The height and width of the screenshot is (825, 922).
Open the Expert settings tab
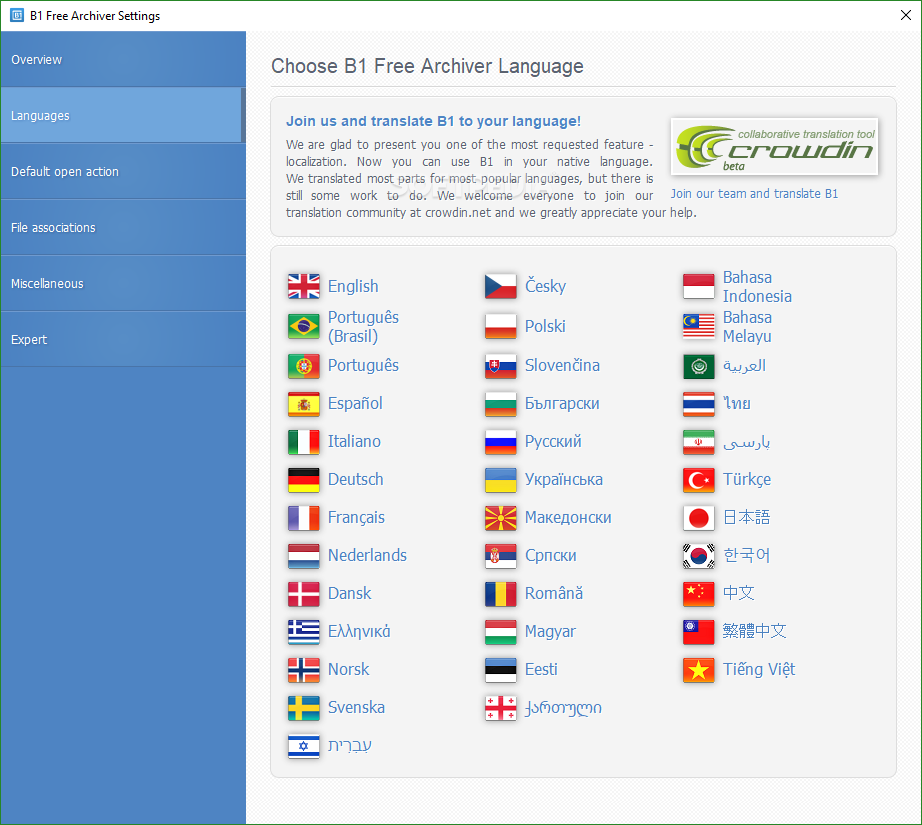(x=123, y=339)
